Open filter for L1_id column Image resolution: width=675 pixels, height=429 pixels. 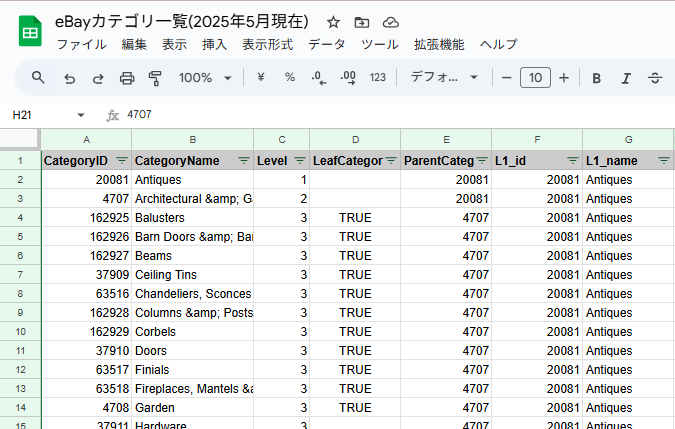click(x=573, y=160)
